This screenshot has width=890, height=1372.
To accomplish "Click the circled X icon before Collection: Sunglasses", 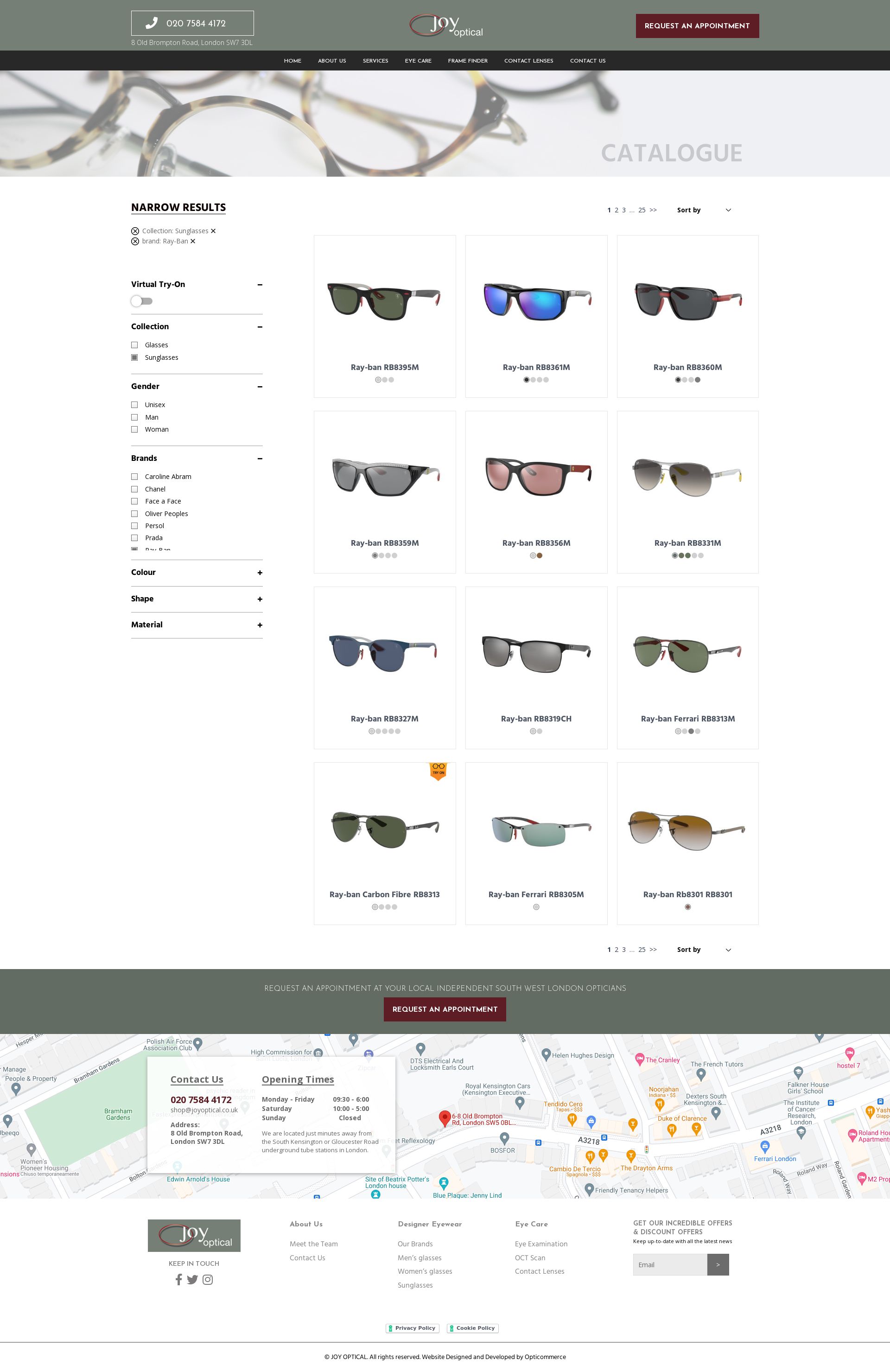I will coord(135,231).
